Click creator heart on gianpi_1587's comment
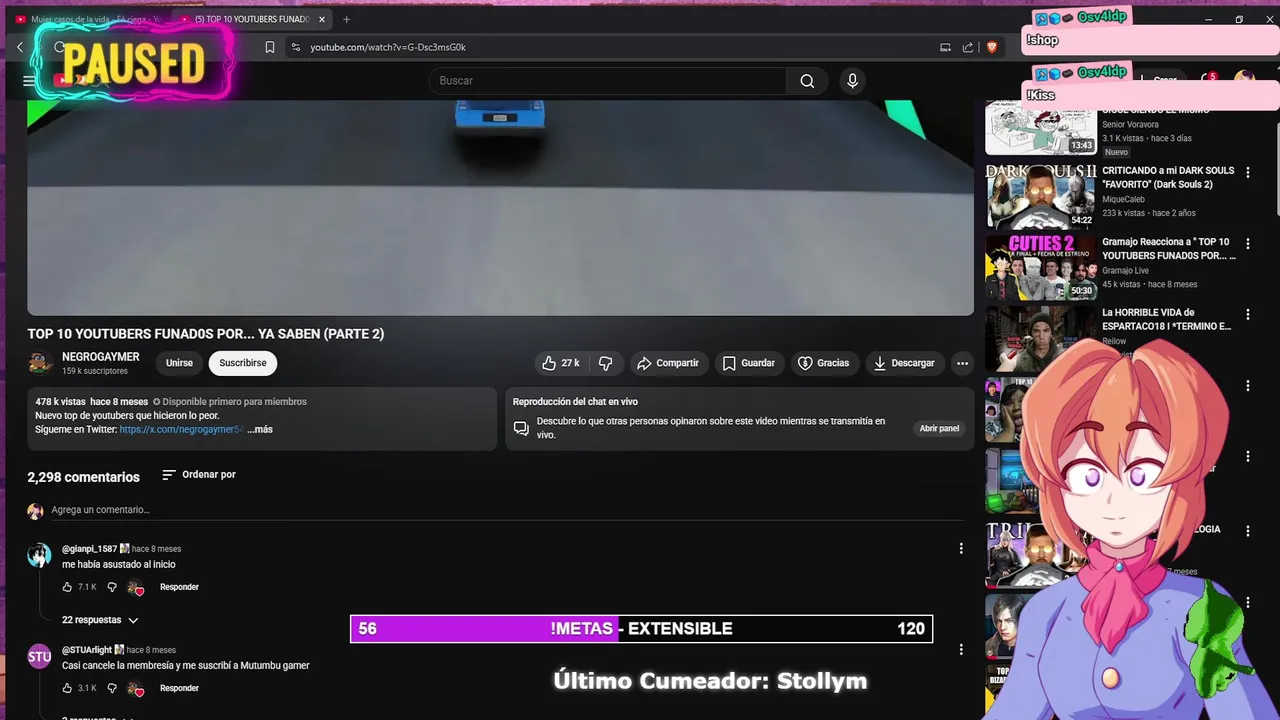 pos(136,587)
